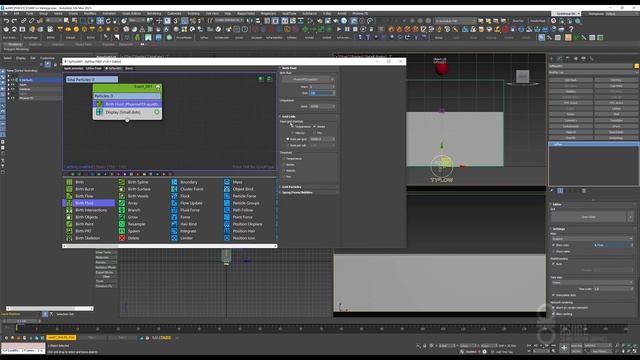Add the Birth Burst operator
This screenshot has height=360, width=640.
[84, 189]
